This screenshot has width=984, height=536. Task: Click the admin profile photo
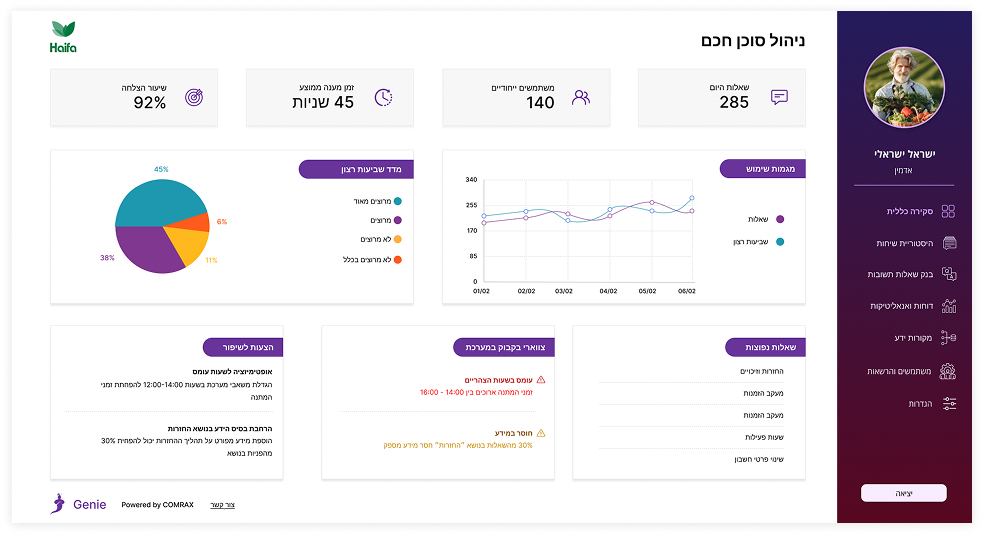coord(903,90)
